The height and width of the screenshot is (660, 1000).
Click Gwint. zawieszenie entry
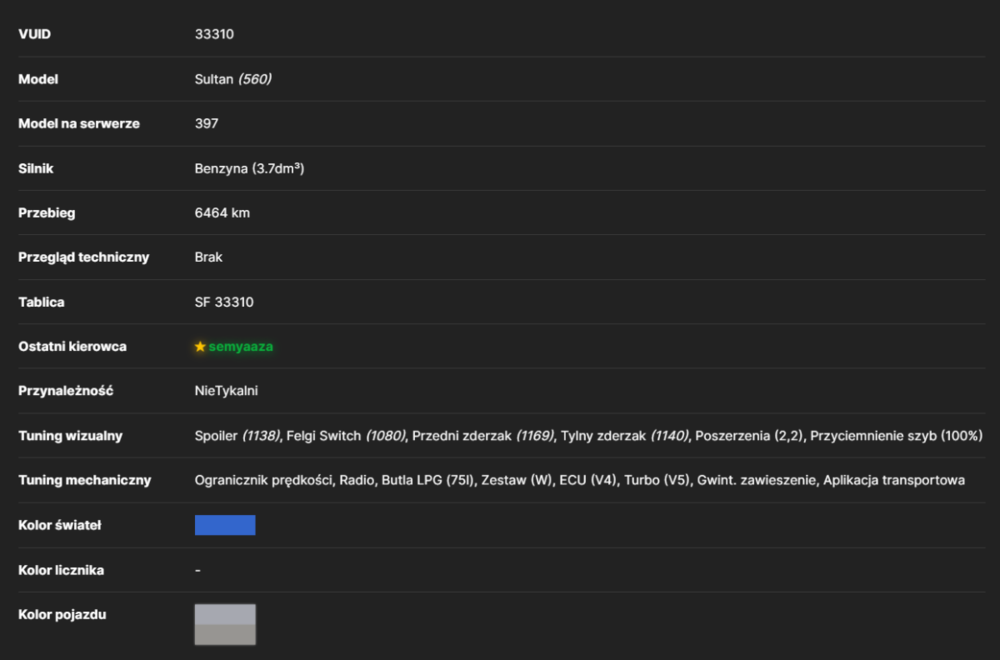pos(757,480)
